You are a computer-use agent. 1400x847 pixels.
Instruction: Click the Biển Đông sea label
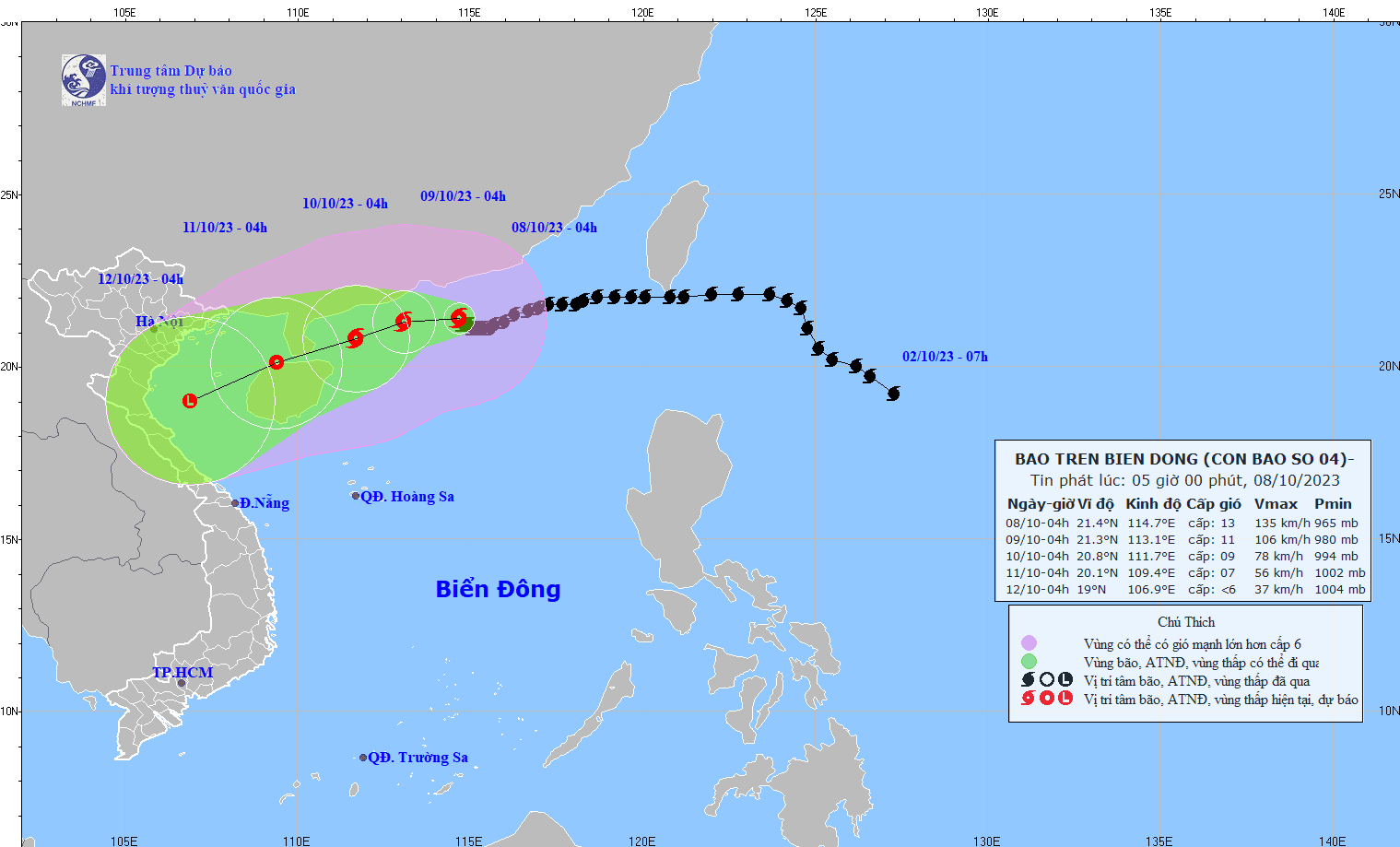coord(498,589)
